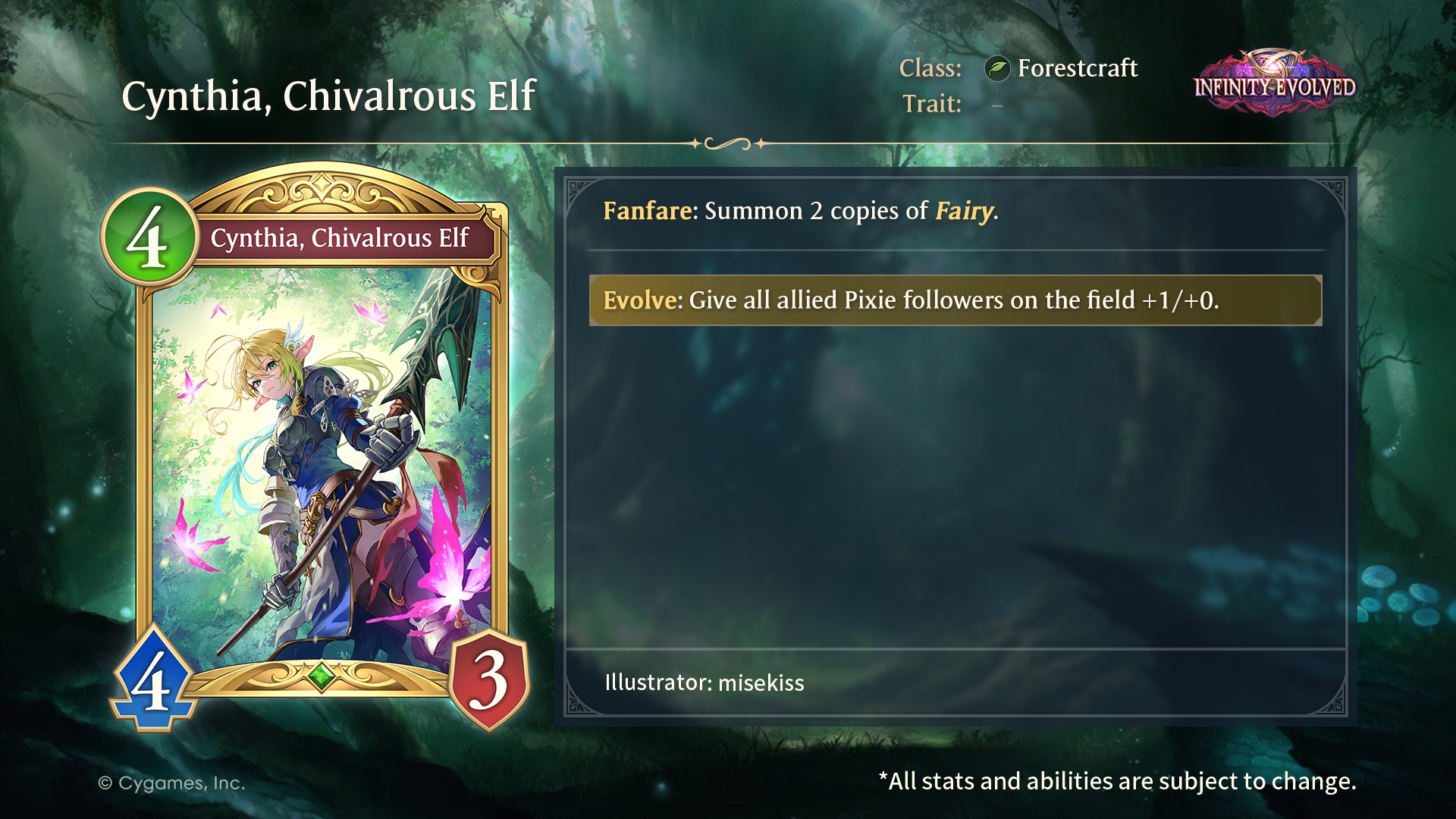Click the Cygames, Inc. copyright notice
This screenshot has height=819, width=1456.
[171, 783]
